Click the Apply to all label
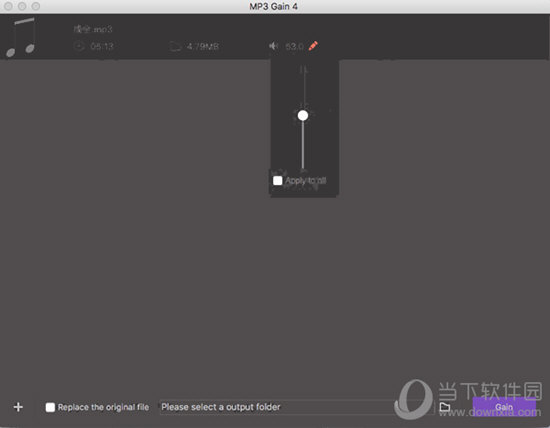This screenshot has height=428, width=550. coord(306,180)
